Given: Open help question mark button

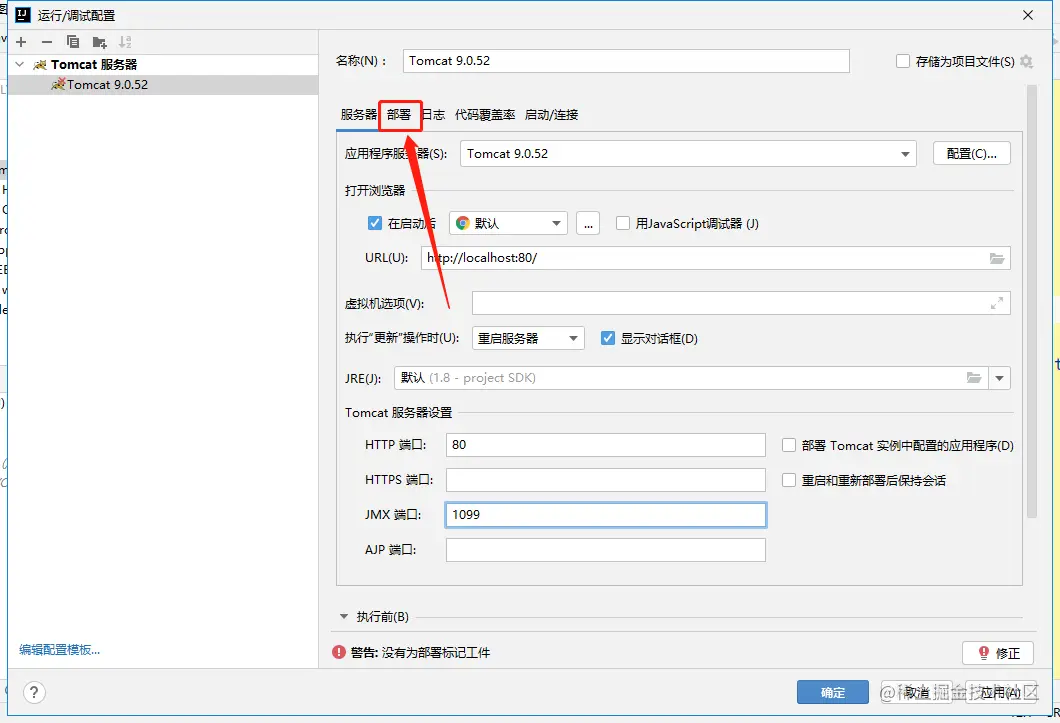Looking at the screenshot, I should (34, 693).
